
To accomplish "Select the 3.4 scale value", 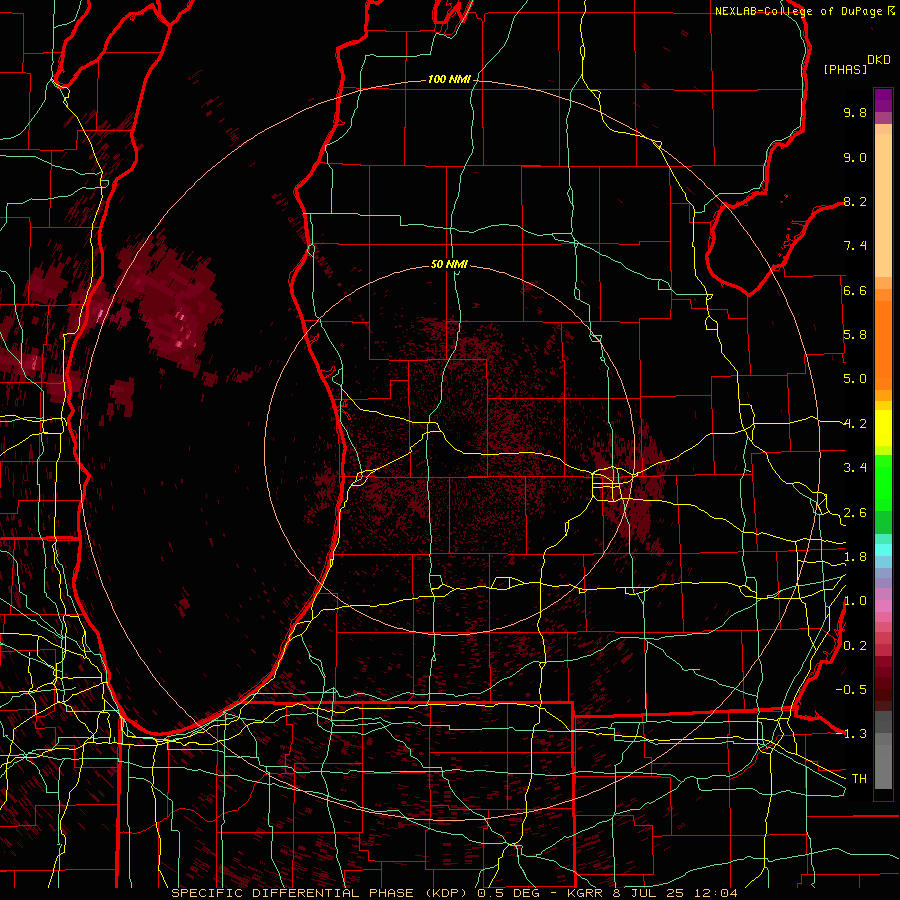I will point(855,468).
